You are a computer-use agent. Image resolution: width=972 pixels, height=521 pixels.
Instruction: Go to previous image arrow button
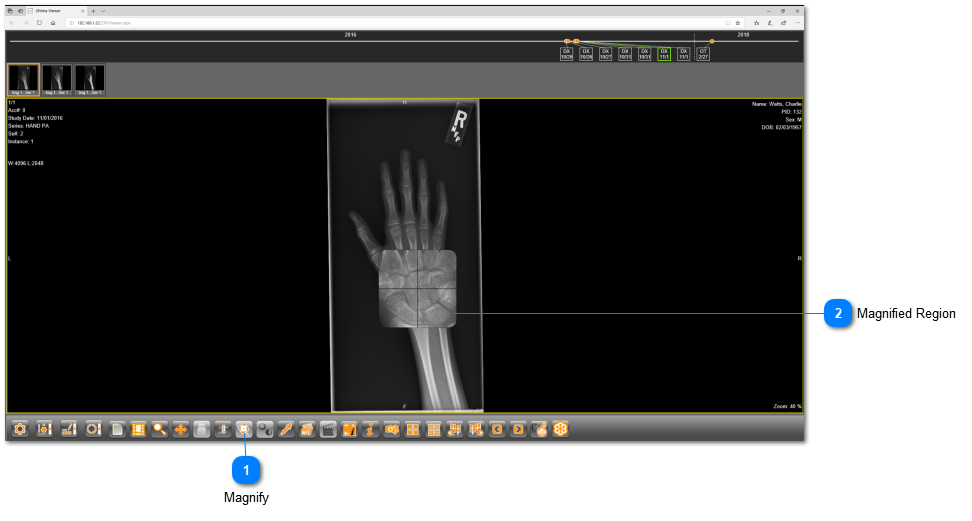[x=497, y=429]
